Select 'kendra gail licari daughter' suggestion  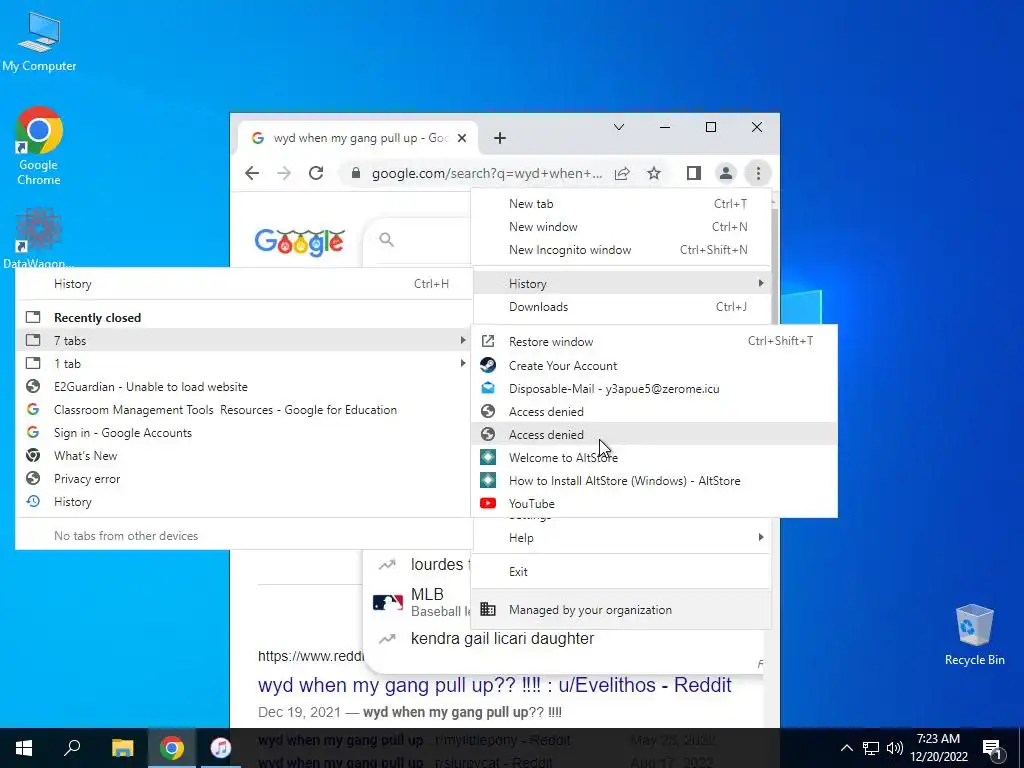click(502, 638)
